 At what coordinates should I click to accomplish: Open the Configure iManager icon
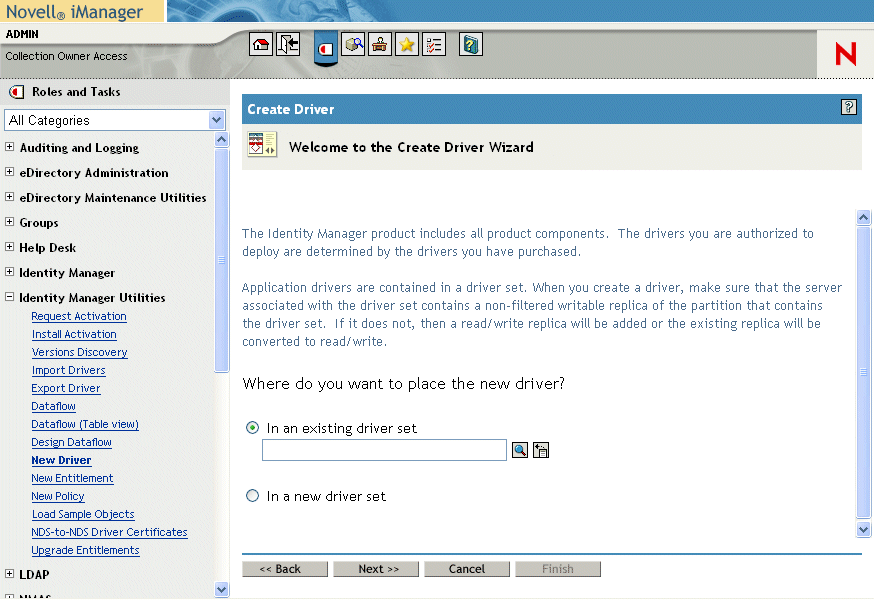380,44
